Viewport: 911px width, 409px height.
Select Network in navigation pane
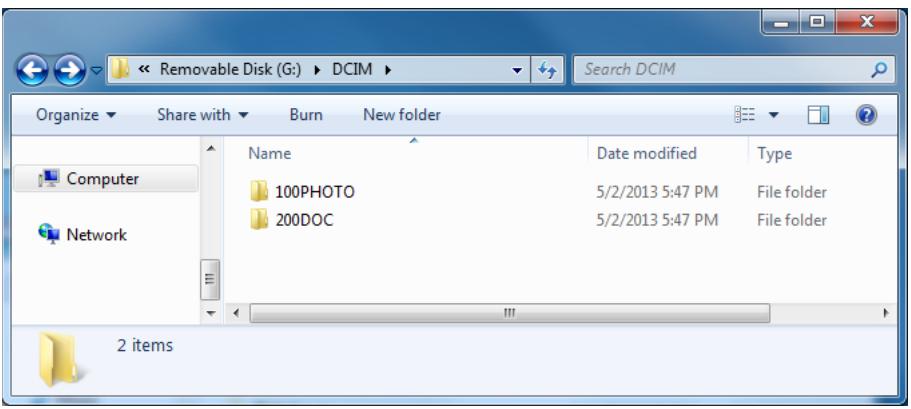point(83,234)
